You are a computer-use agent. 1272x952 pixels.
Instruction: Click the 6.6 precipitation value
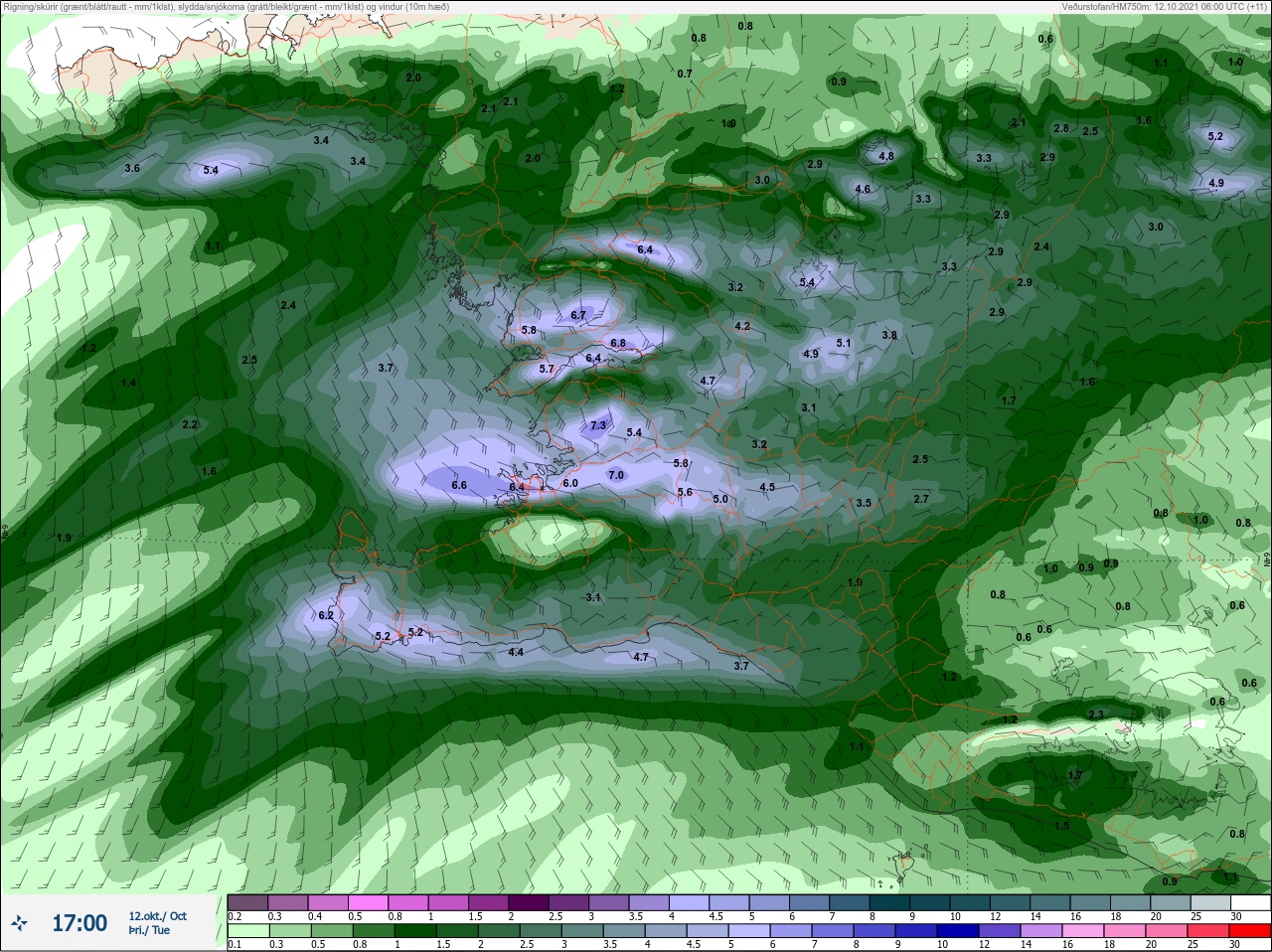pos(459,486)
